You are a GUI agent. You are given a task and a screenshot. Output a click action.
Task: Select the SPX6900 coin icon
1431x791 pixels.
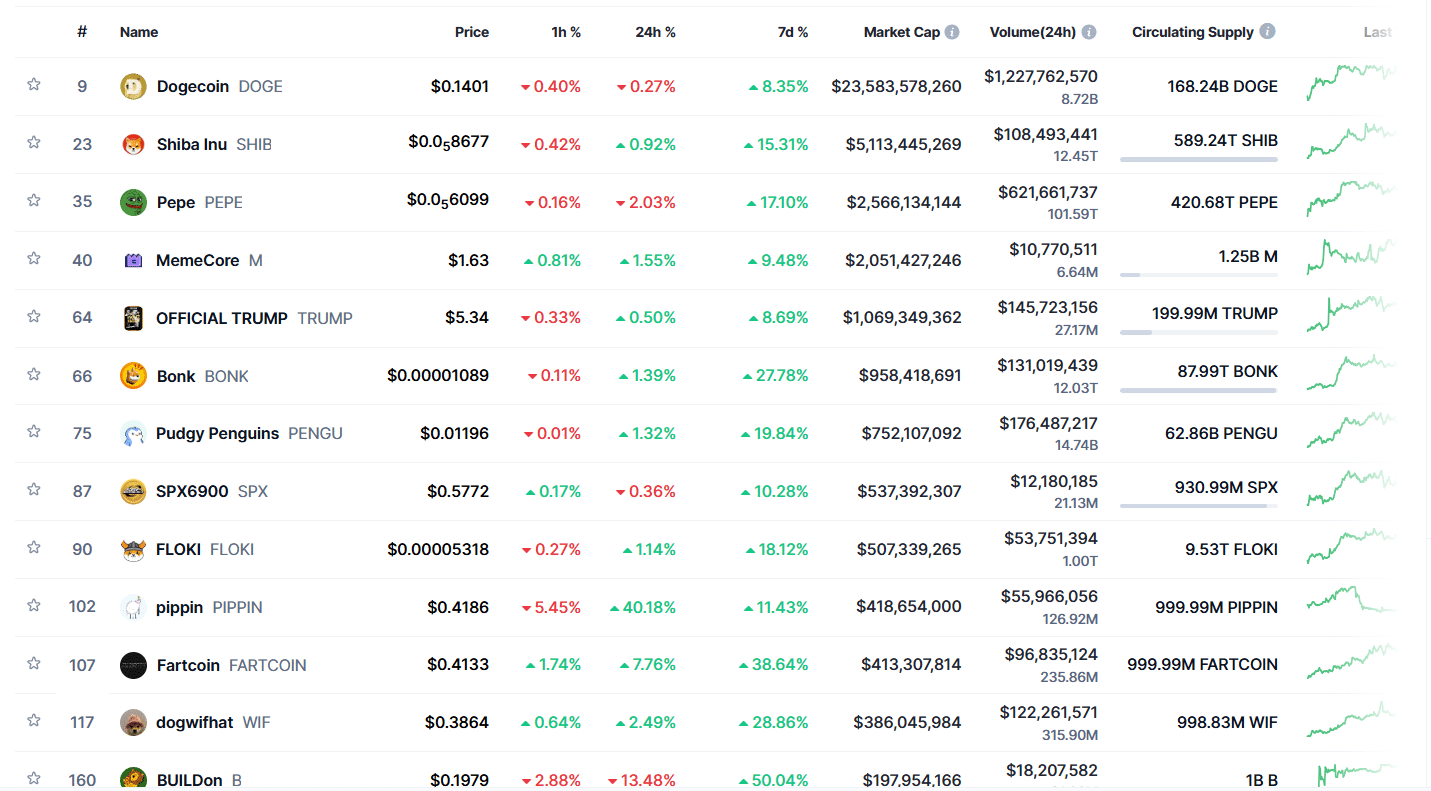(x=133, y=491)
